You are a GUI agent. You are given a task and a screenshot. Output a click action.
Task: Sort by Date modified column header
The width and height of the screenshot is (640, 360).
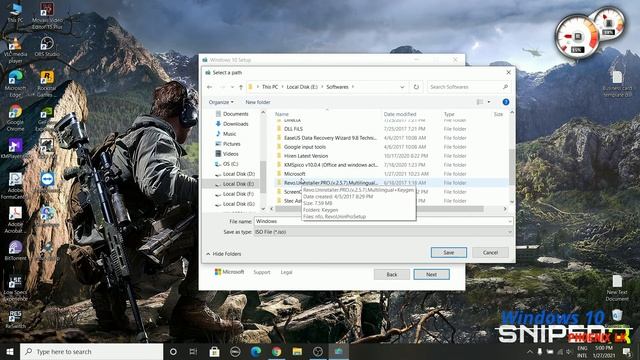pyautogui.click(x=400, y=114)
